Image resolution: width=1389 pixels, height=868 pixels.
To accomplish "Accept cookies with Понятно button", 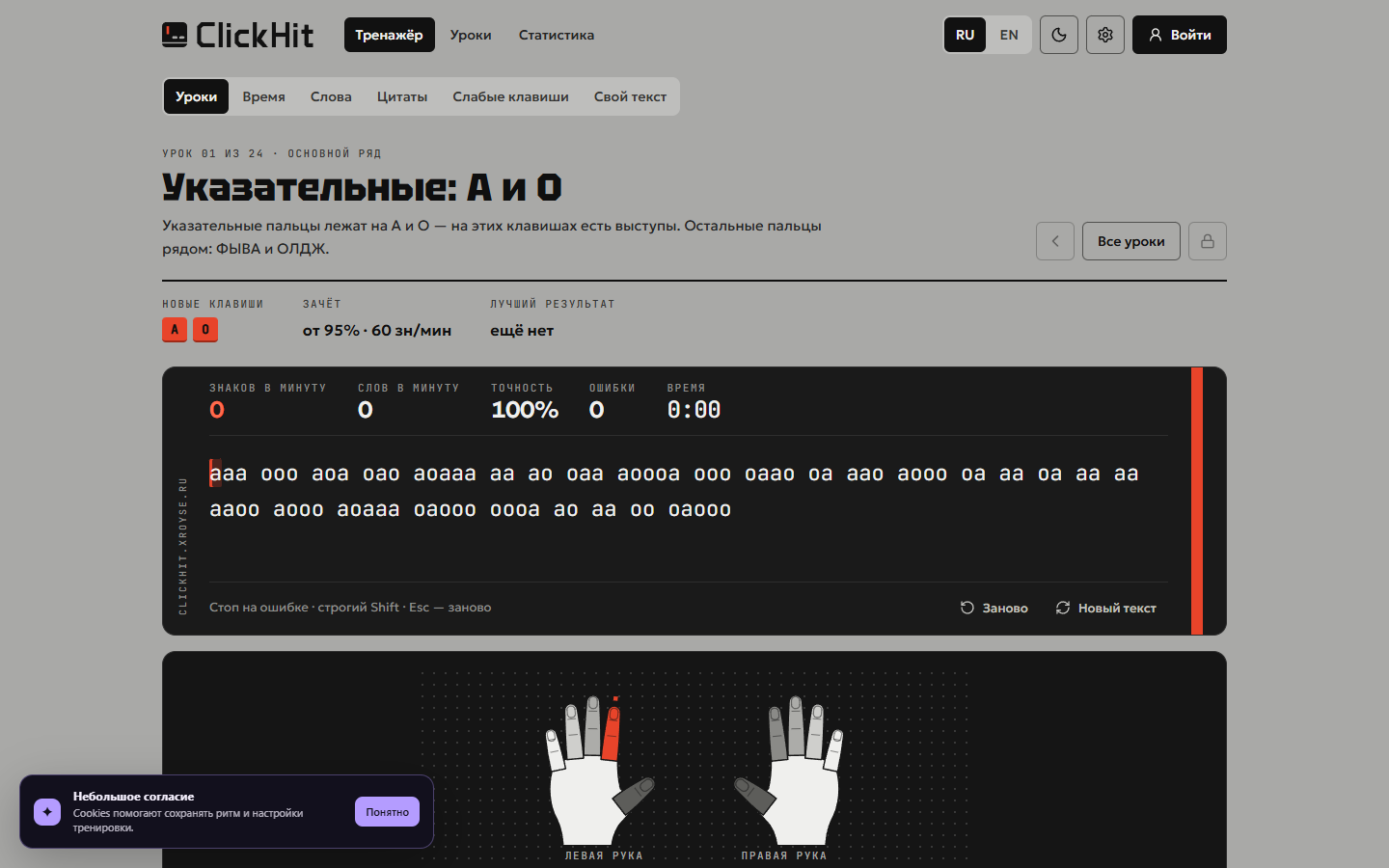I will (x=387, y=812).
